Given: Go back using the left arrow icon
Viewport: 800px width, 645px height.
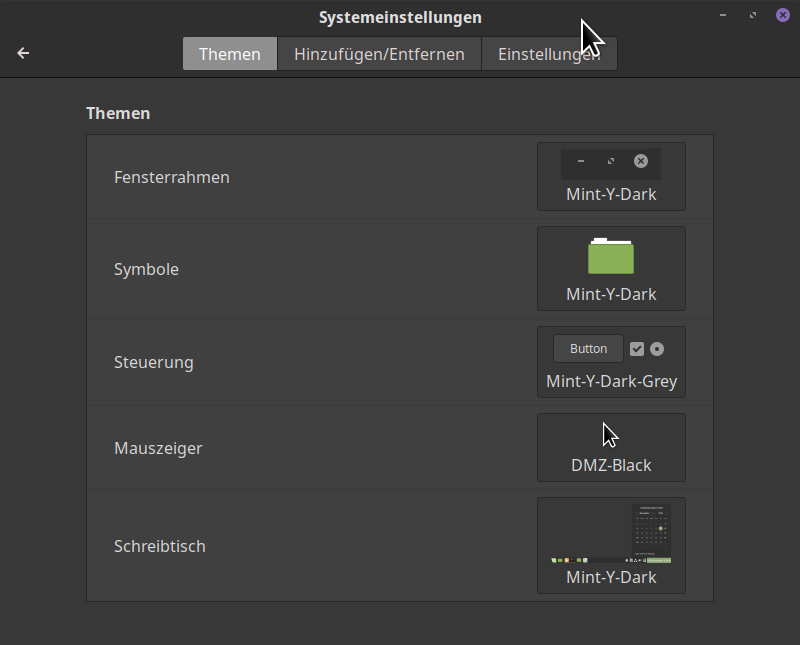Looking at the screenshot, I should pyautogui.click(x=23, y=53).
